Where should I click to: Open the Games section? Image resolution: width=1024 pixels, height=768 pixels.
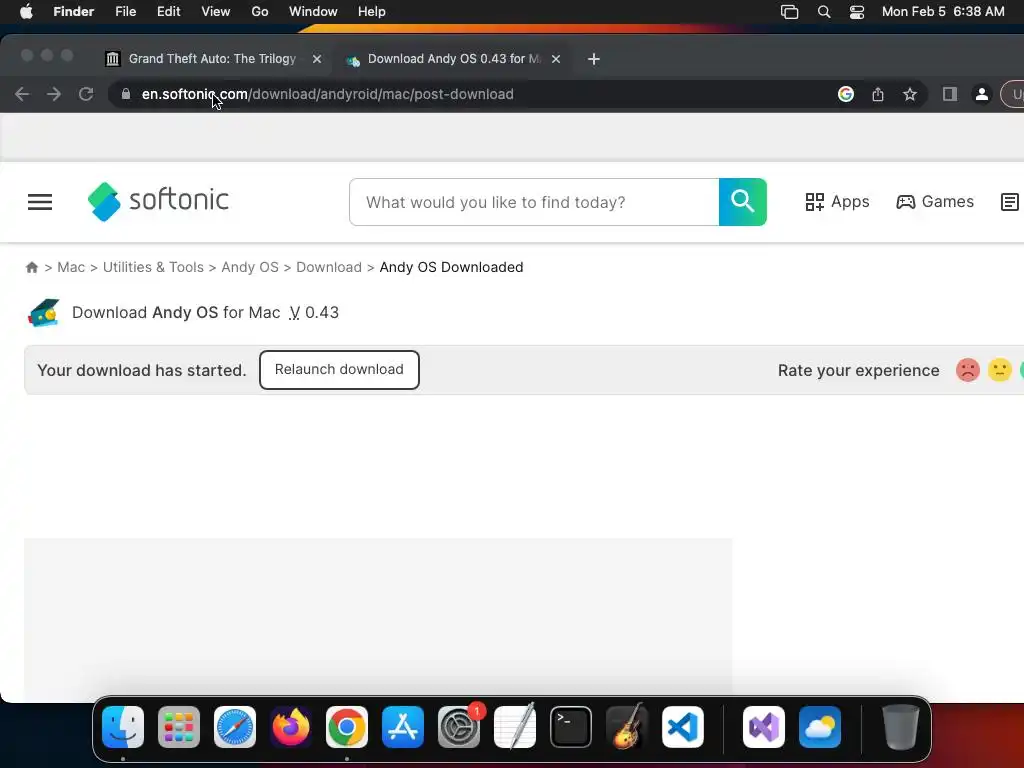tap(935, 202)
